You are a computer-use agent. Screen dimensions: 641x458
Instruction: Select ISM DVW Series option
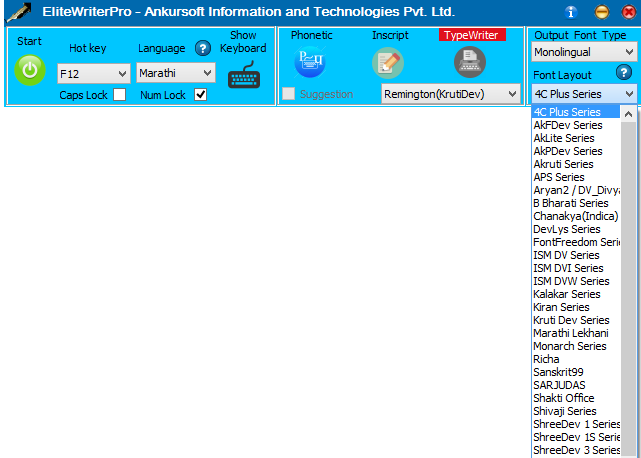(x=576, y=281)
